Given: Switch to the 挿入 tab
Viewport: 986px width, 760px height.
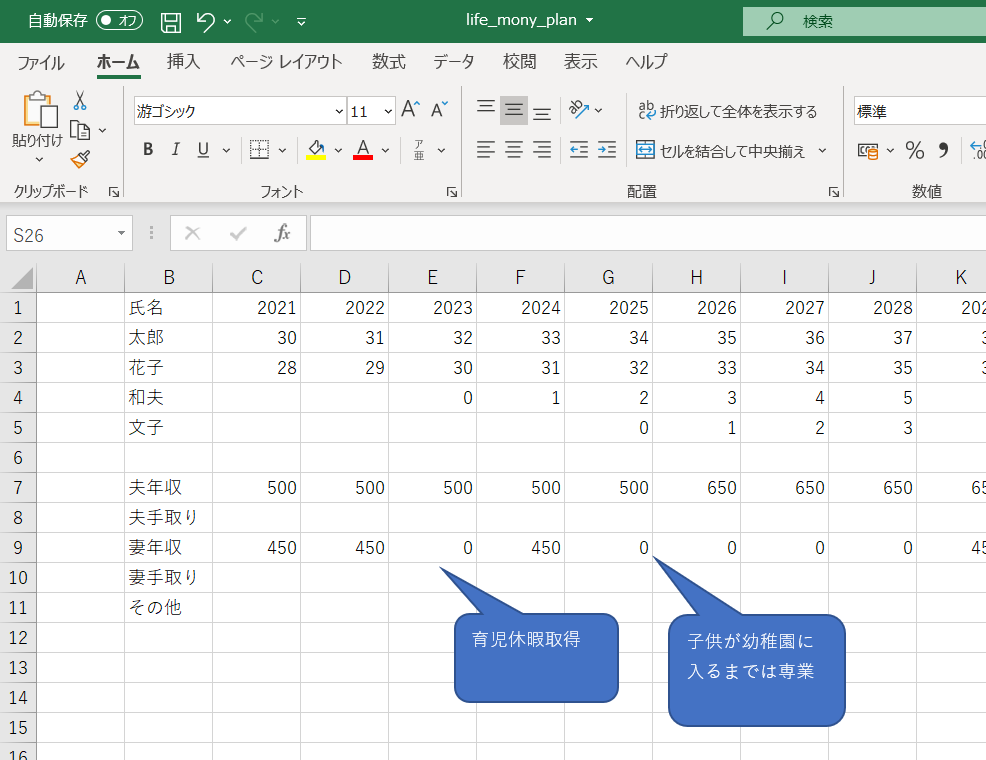Looking at the screenshot, I should (184, 61).
